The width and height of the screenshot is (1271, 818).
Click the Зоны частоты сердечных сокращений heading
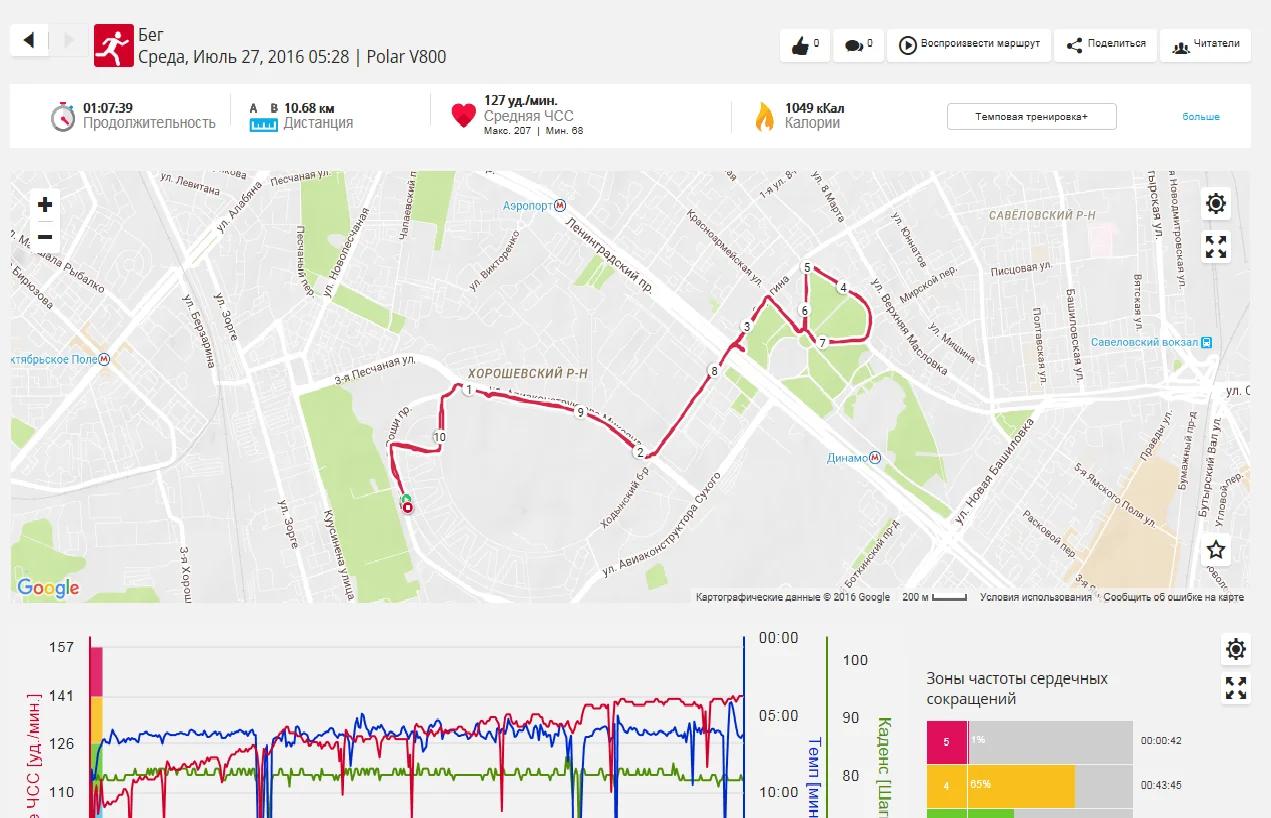[x=1017, y=689]
